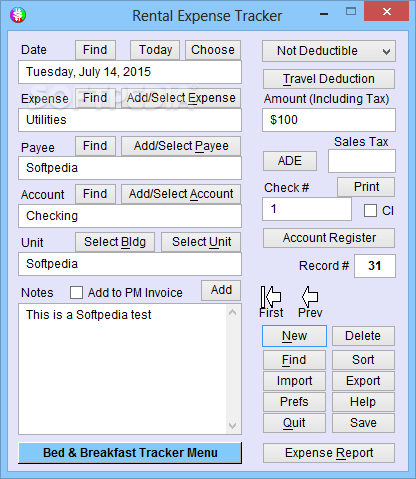
Task: Click the empty Sales Tax field
Action: (362, 161)
